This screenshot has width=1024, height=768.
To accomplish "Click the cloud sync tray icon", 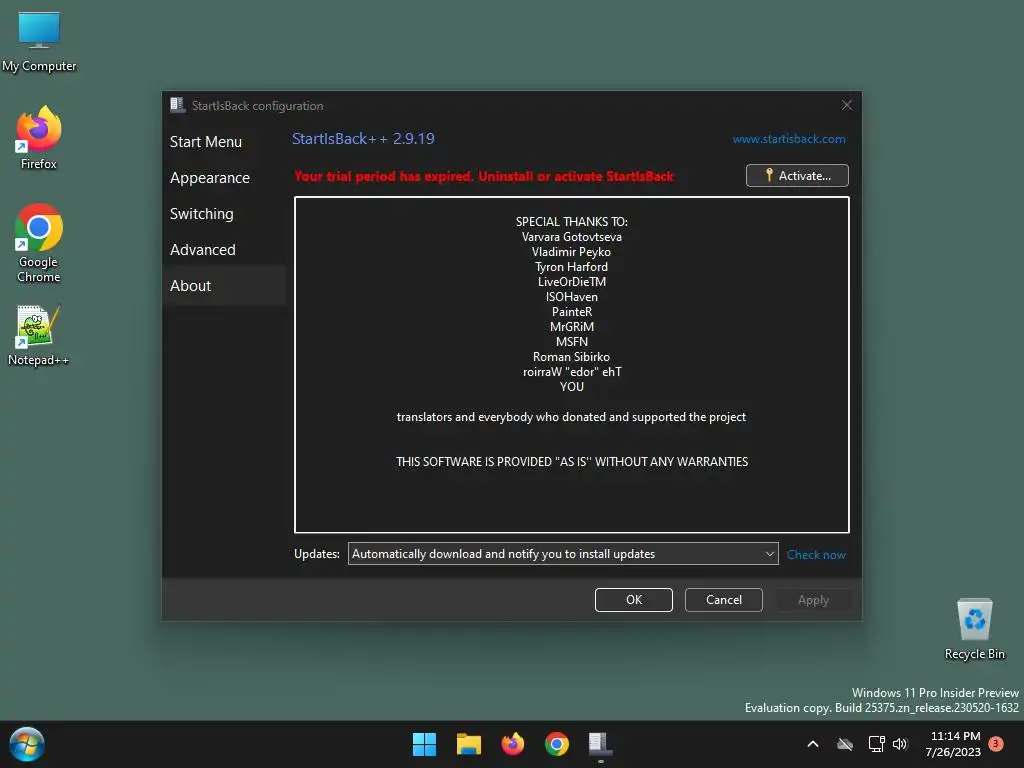I will 845,744.
